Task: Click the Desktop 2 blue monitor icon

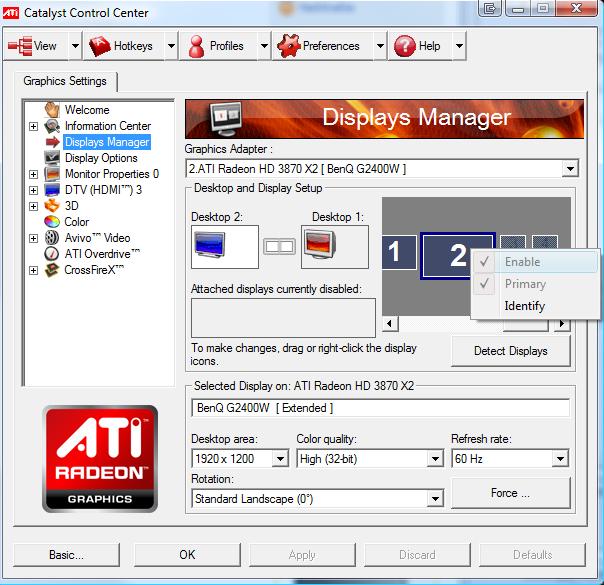Action: 210,246
